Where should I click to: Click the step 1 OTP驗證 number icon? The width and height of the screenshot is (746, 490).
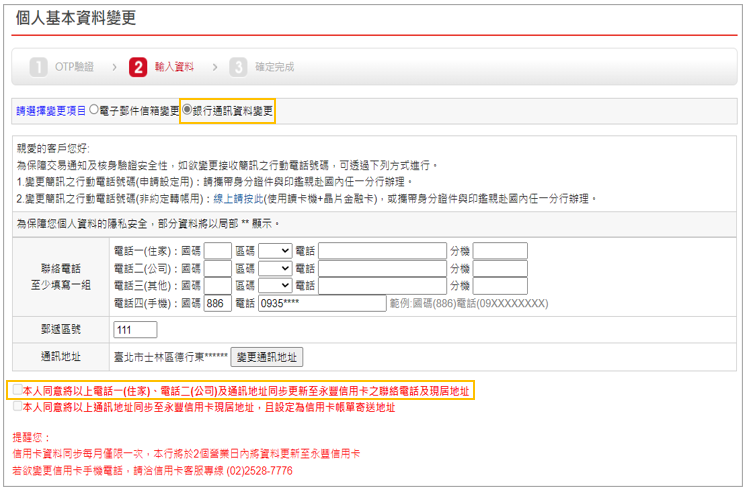pos(39,67)
